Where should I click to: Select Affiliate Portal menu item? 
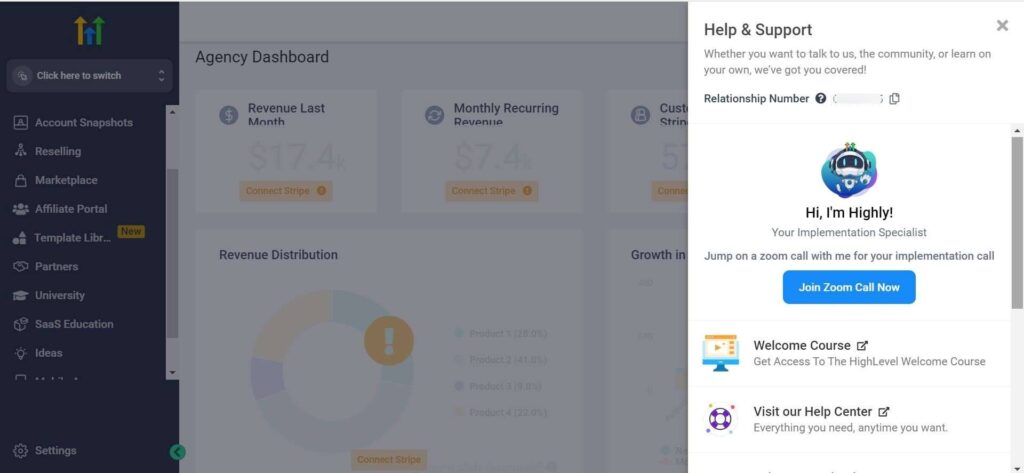pos(71,209)
